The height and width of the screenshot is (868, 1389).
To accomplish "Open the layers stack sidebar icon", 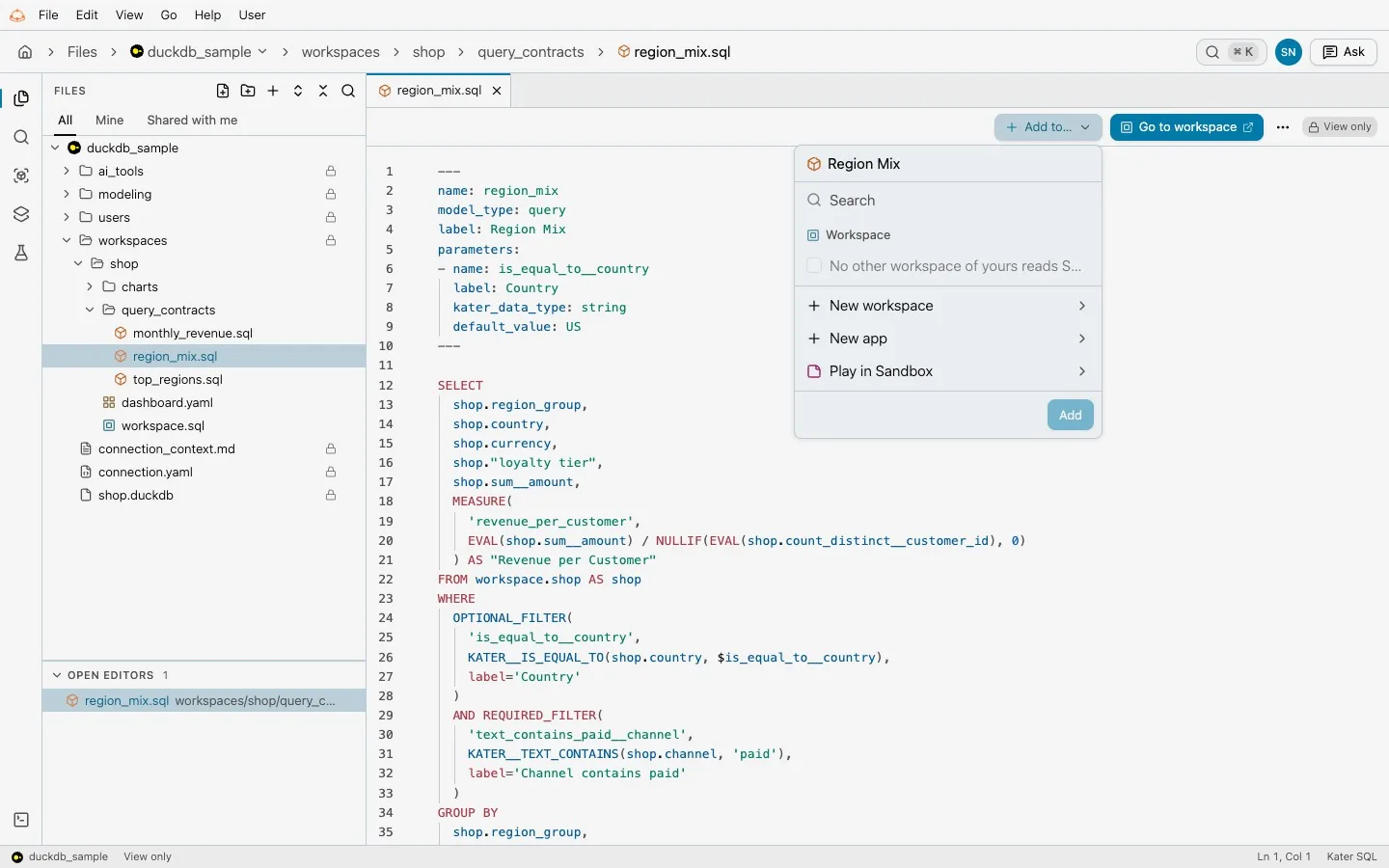I will [21, 214].
